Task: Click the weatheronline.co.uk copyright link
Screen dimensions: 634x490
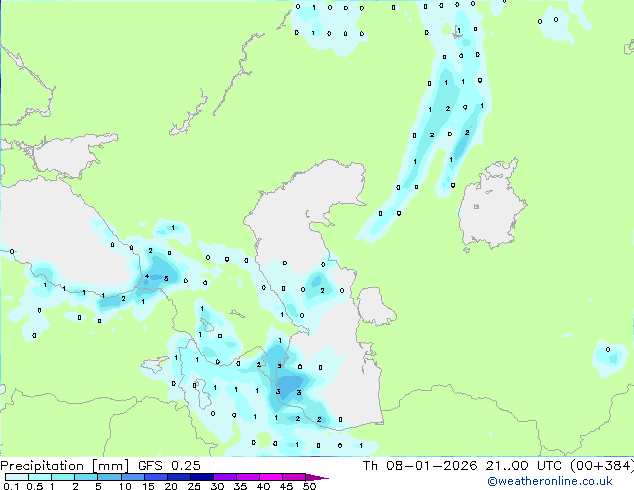Action: coord(549,481)
